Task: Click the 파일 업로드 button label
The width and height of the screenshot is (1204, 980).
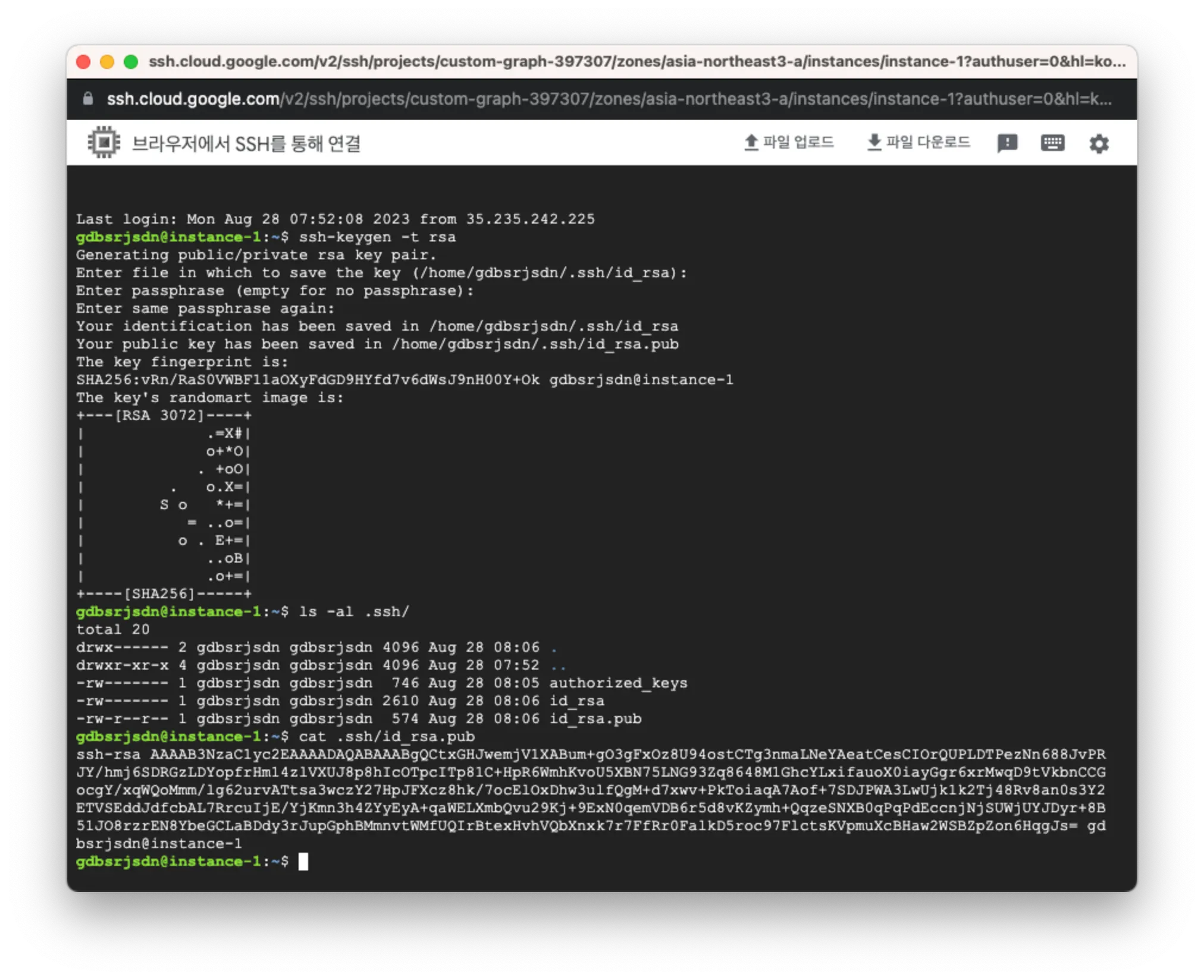Action: click(x=798, y=143)
